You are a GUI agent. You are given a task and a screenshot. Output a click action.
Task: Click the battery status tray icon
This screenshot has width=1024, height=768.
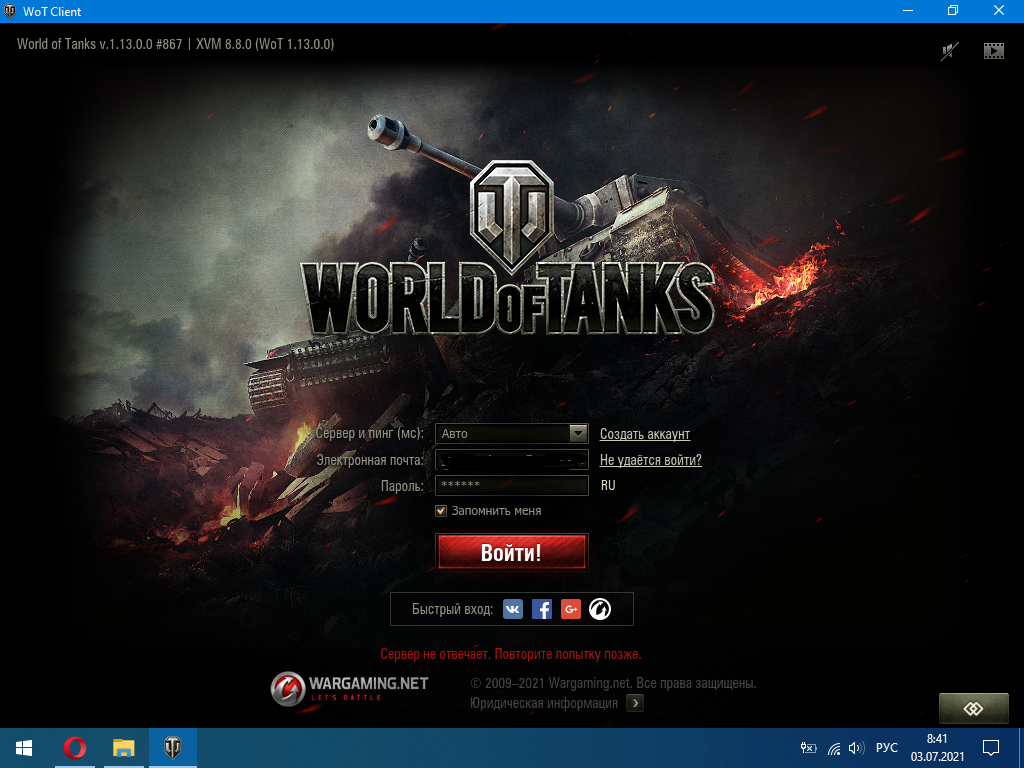click(x=808, y=748)
